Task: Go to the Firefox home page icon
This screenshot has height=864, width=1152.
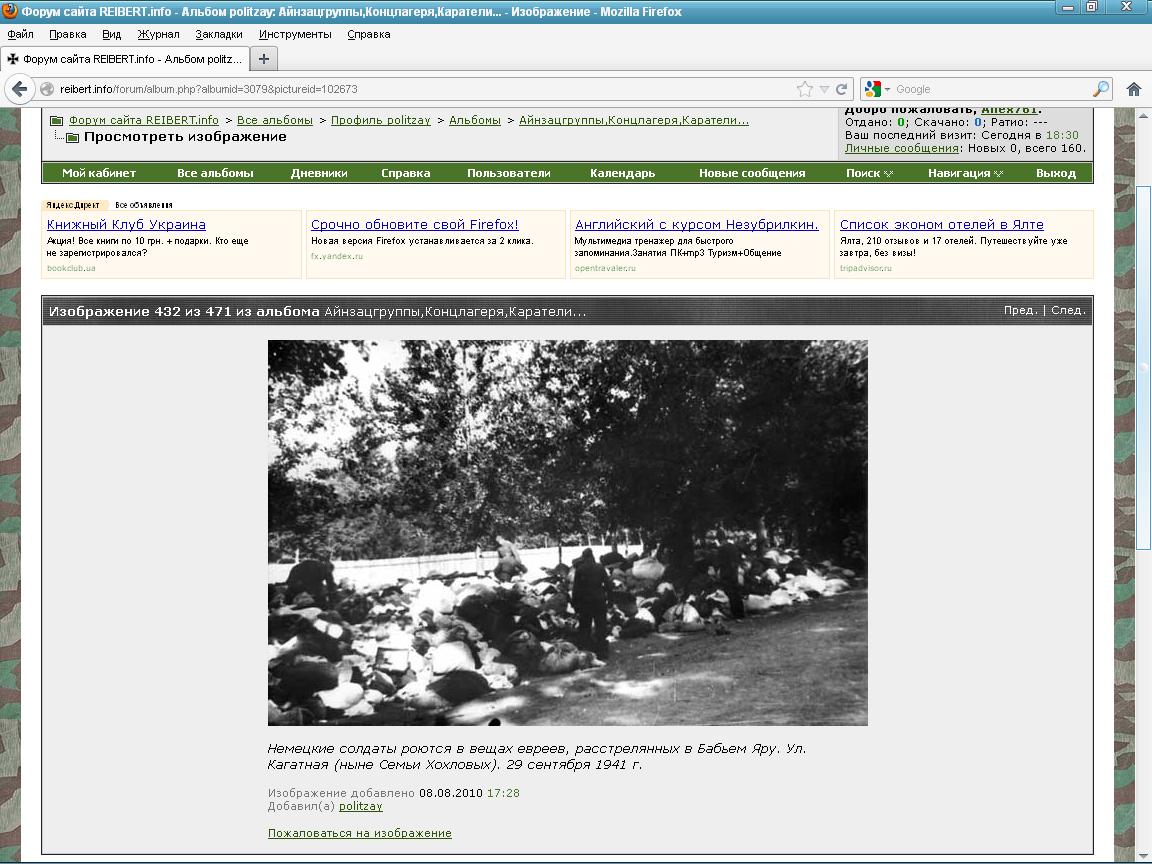Action: tap(1134, 89)
